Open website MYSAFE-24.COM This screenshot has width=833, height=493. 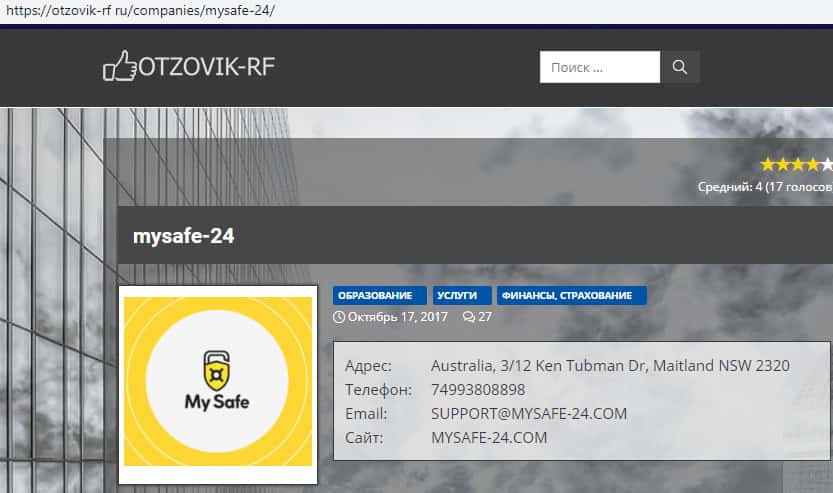pos(489,438)
